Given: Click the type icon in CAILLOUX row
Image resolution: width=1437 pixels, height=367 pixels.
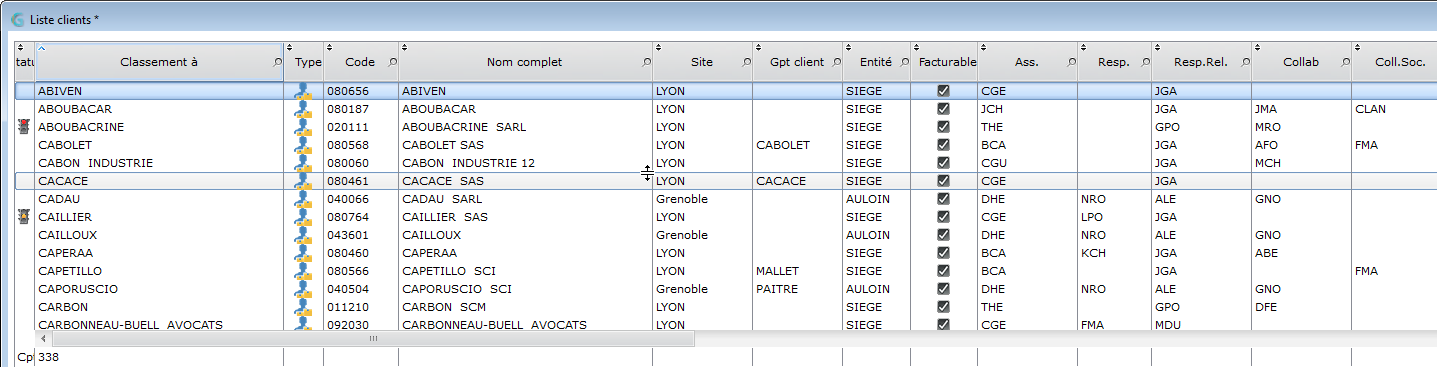Looking at the screenshot, I should click(x=303, y=235).
